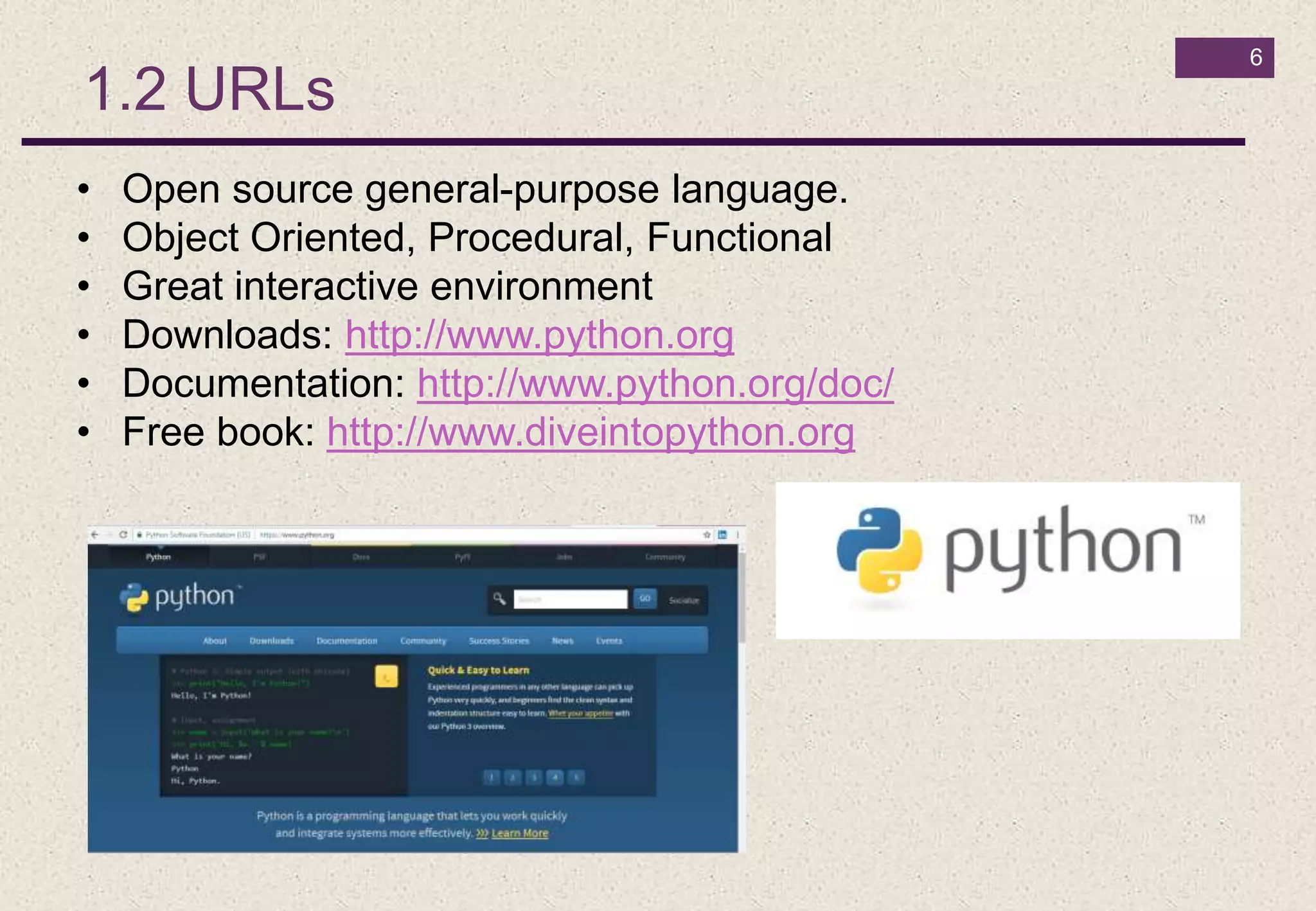The height and width of the screenshot is (911, 1316).
Task: Select the Community top-level tab
Action: (x=666, y=557)
